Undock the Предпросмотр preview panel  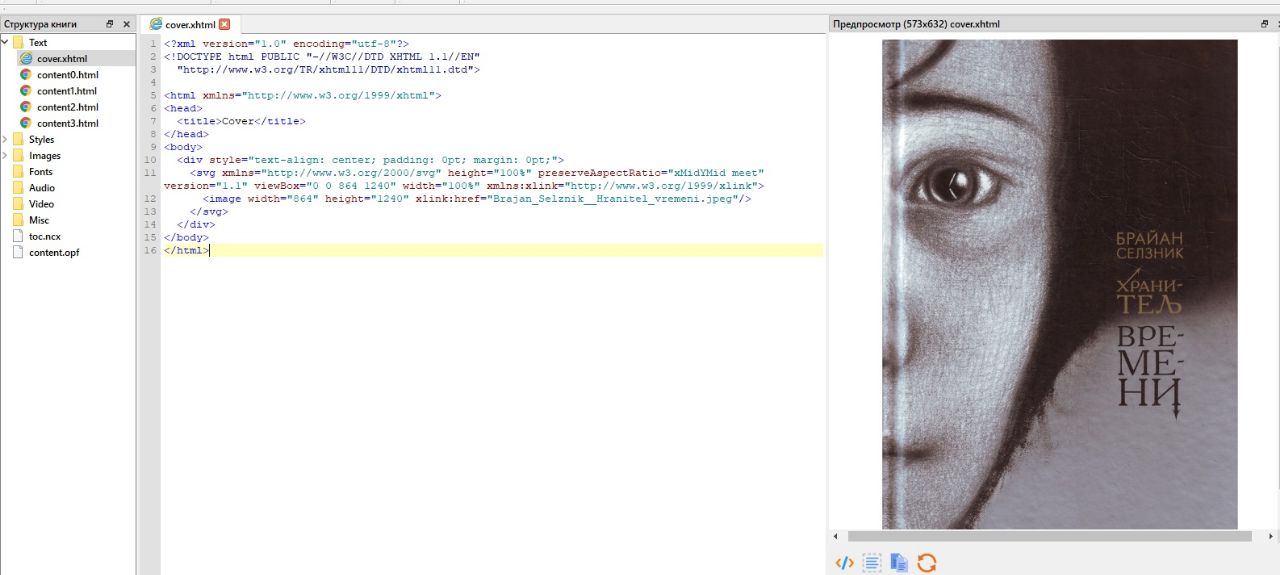[1265, 23]
